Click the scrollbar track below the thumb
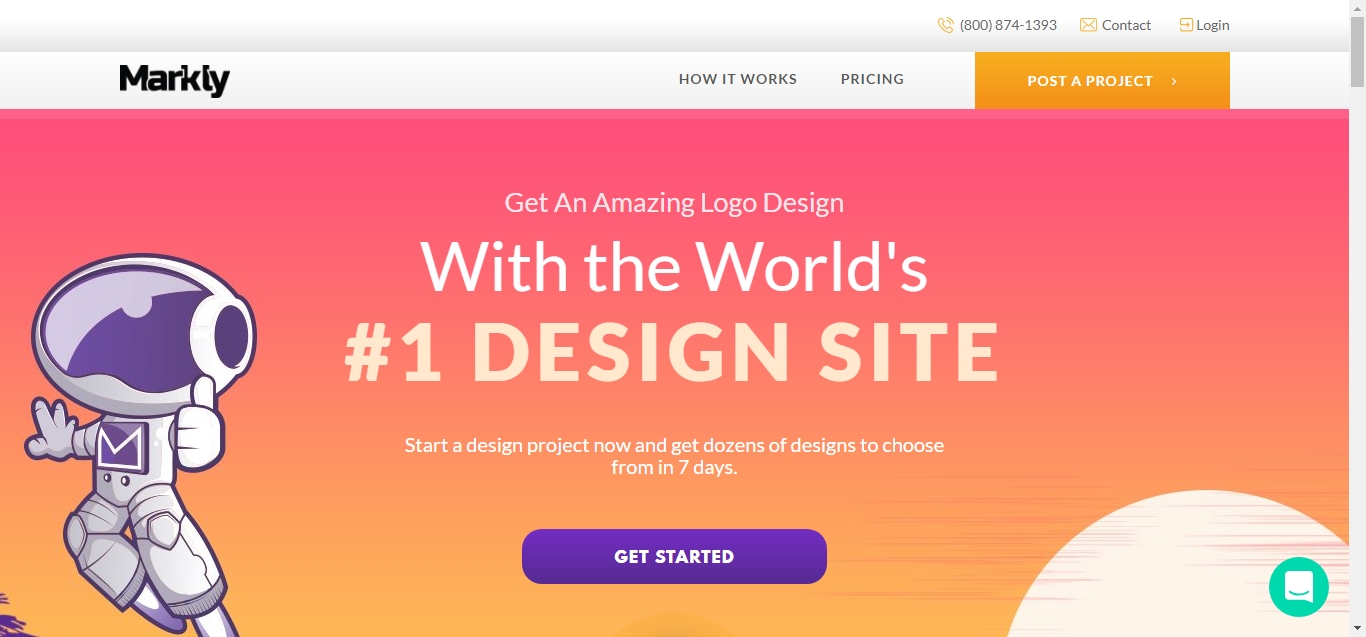Screen dimensions: 1366x637 point(1357,350)
